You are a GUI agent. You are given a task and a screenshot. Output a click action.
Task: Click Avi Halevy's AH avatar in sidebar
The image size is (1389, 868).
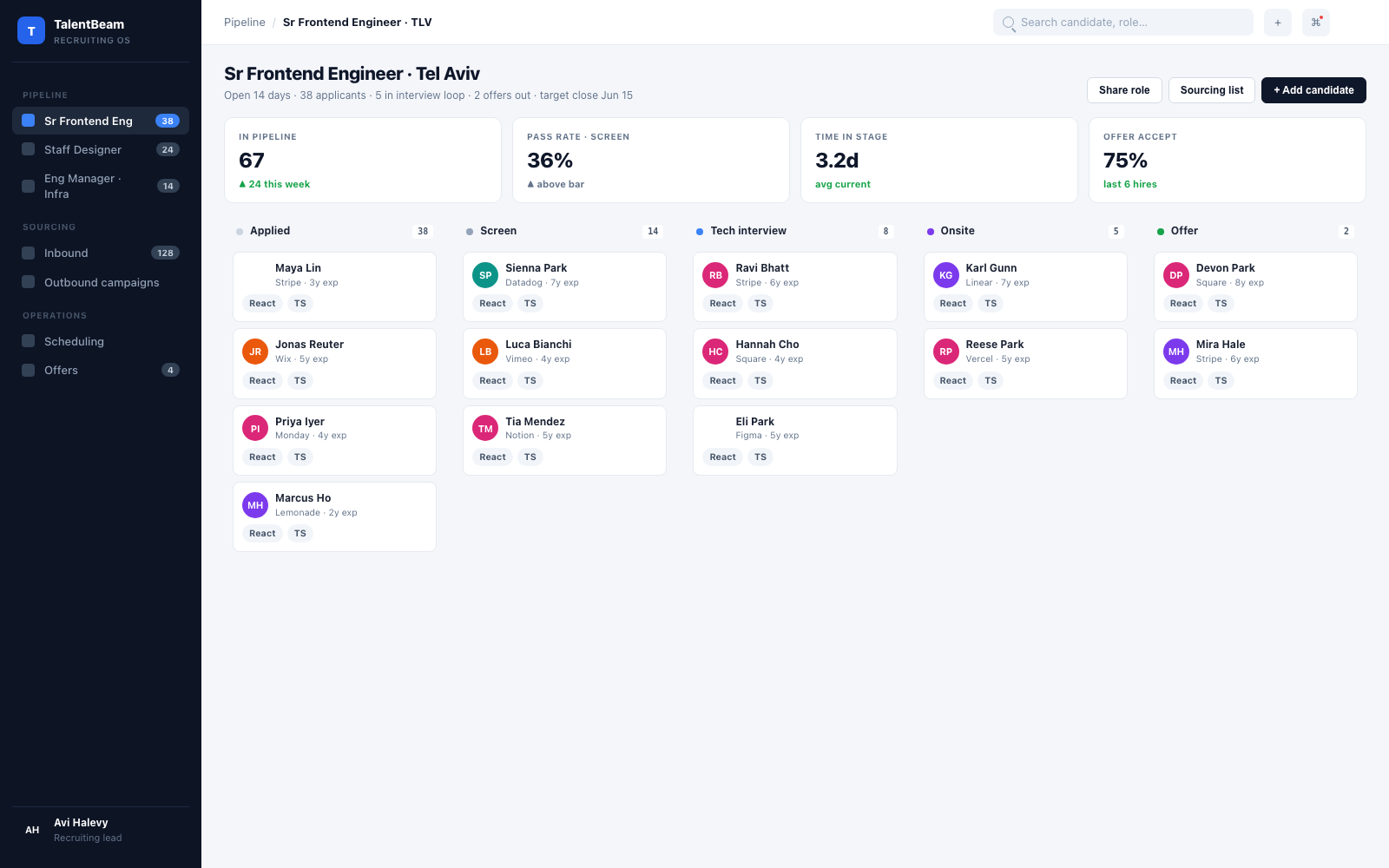tap(32, 830)
